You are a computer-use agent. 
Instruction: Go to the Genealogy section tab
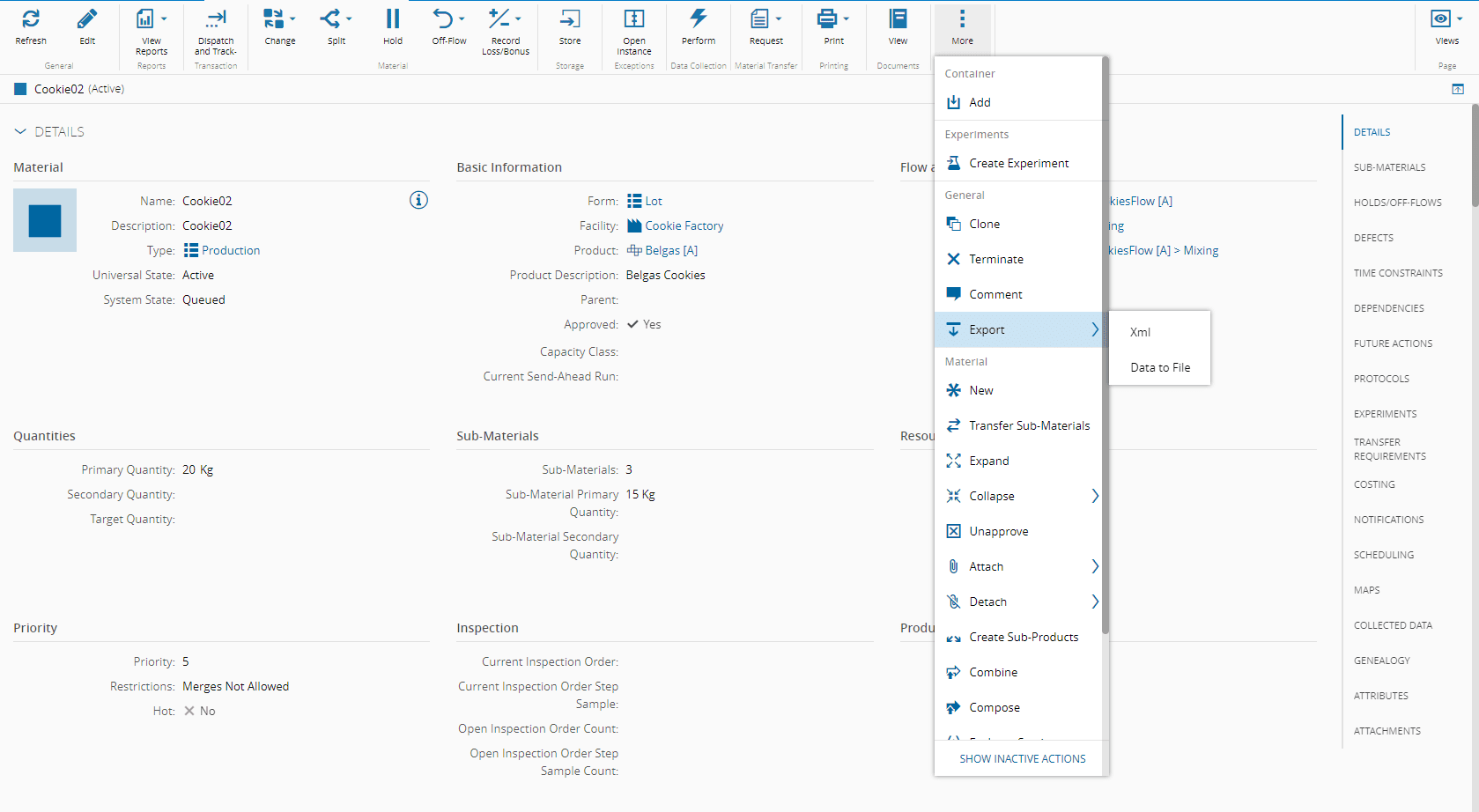pos(1381,661)
